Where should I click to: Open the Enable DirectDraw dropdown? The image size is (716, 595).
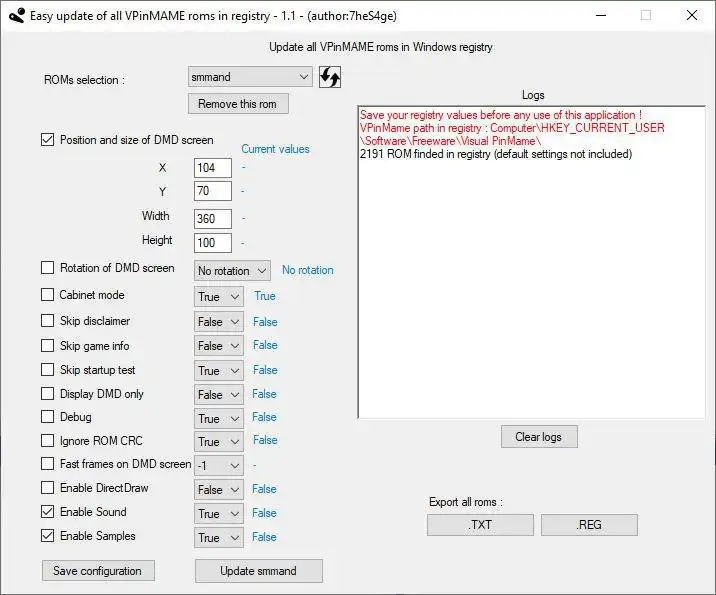point(219,490)
